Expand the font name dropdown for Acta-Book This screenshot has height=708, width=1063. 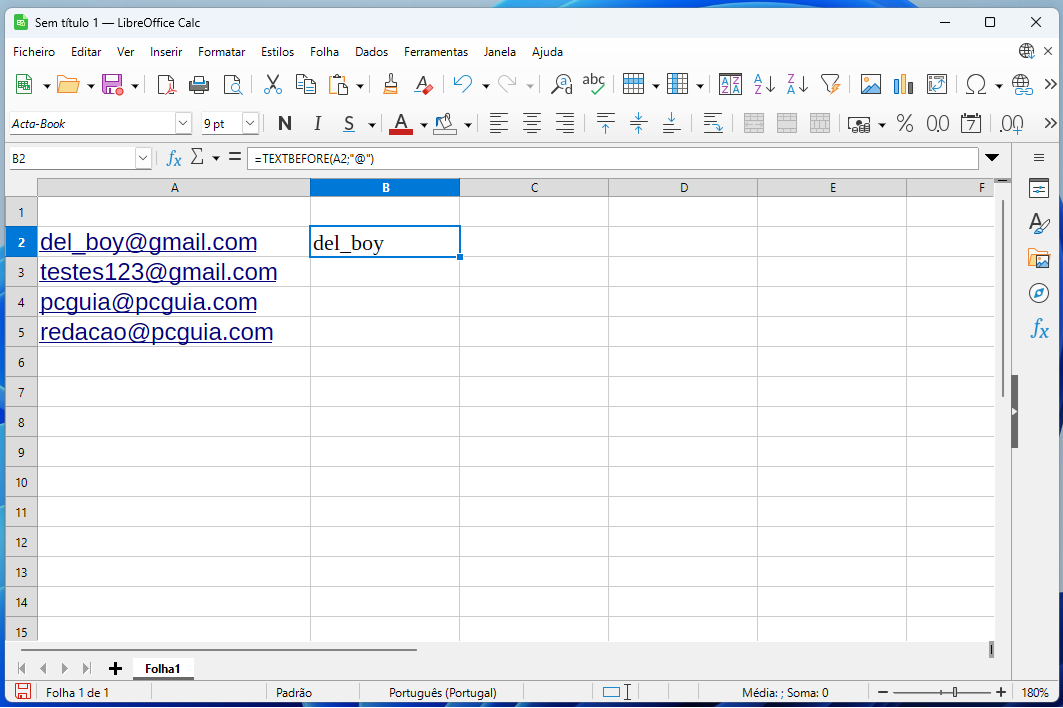[183, 124]
